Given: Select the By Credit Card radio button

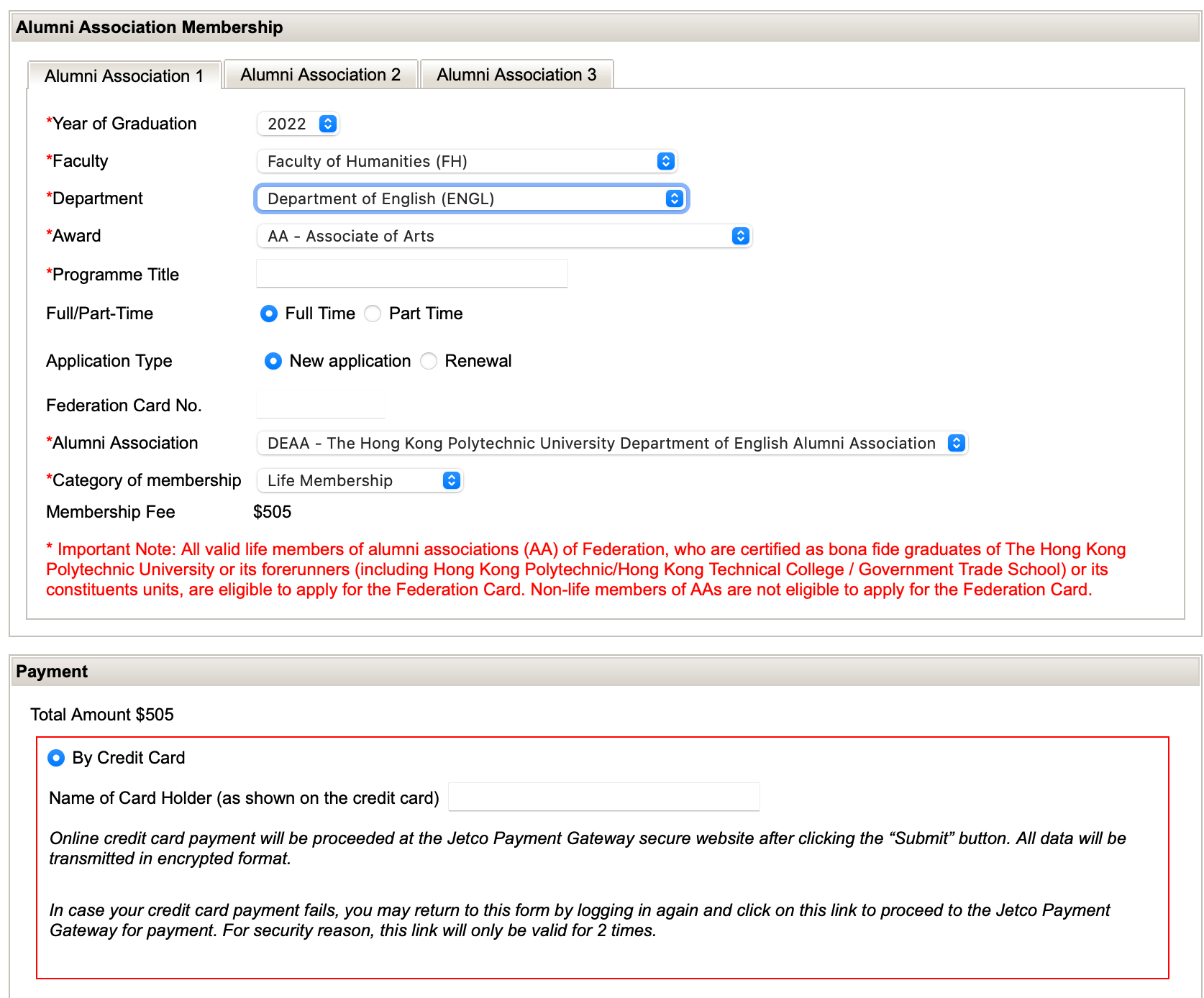Looking at the screenshot, I should (56, 758).
